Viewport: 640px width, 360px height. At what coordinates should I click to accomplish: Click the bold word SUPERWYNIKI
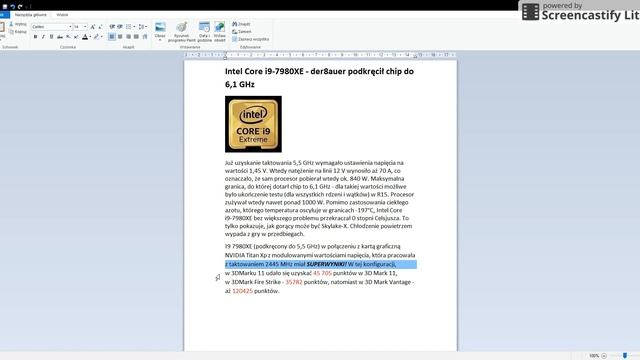pyautogui.click(x=327, y=264)
